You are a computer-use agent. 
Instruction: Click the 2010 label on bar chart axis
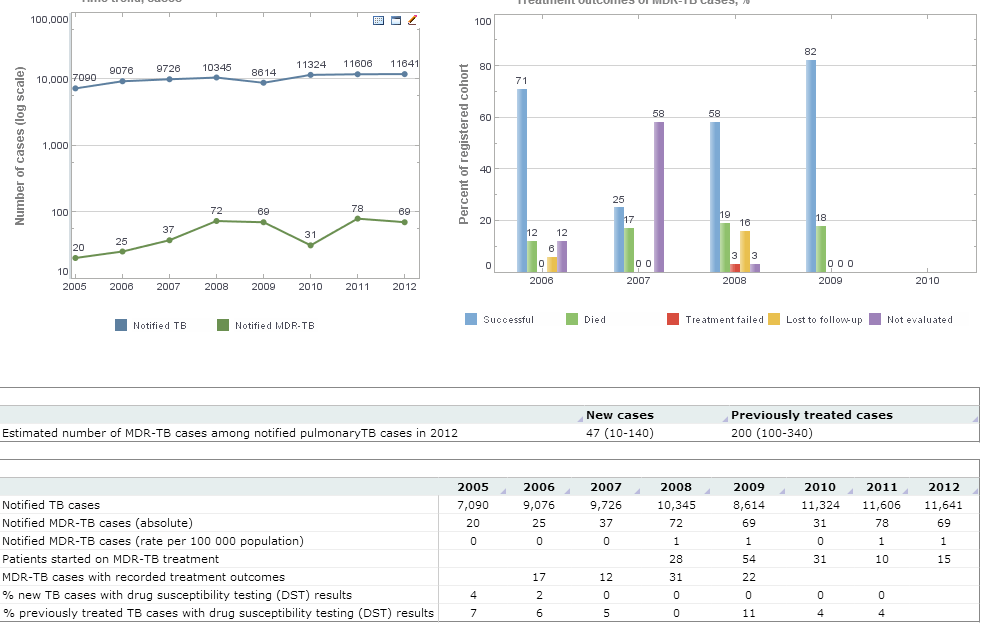tap(927, 281)
